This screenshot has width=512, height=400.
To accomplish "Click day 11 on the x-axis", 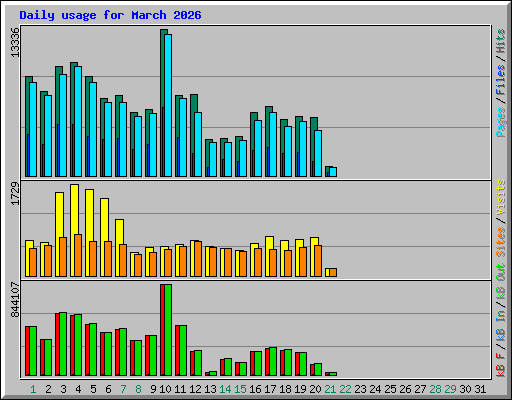I will click(x=180, y=389).
